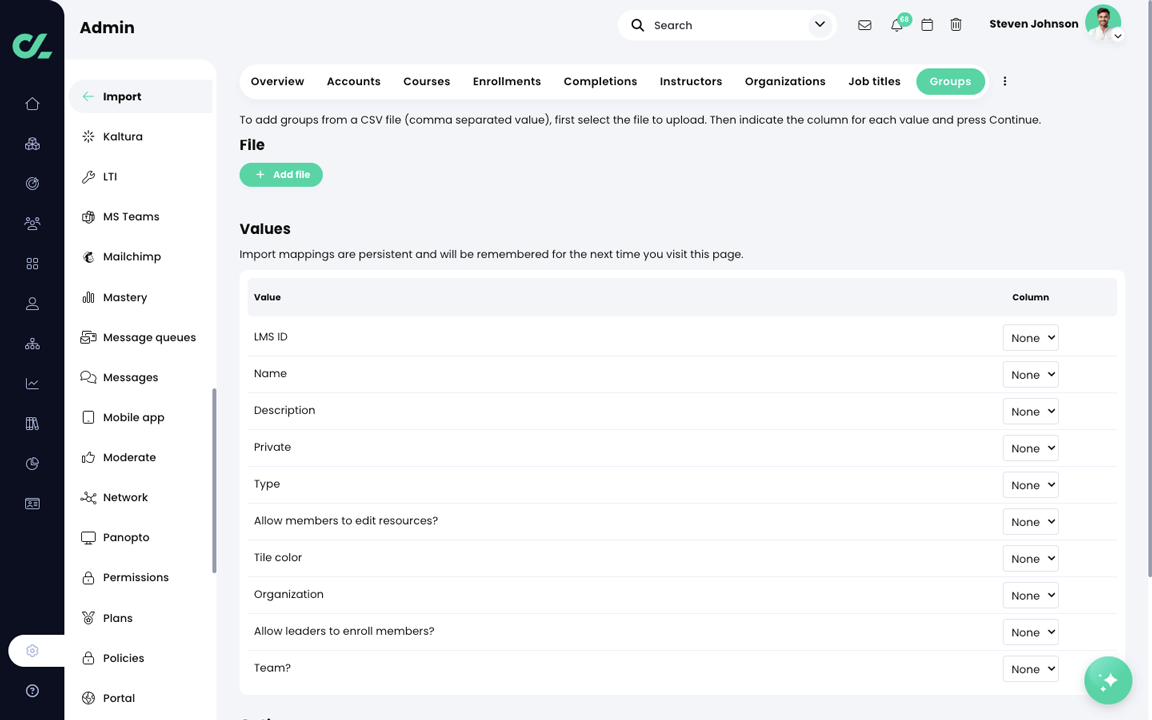
Task: Go back to Import using the sidebar link
Action: pos(123,96)
